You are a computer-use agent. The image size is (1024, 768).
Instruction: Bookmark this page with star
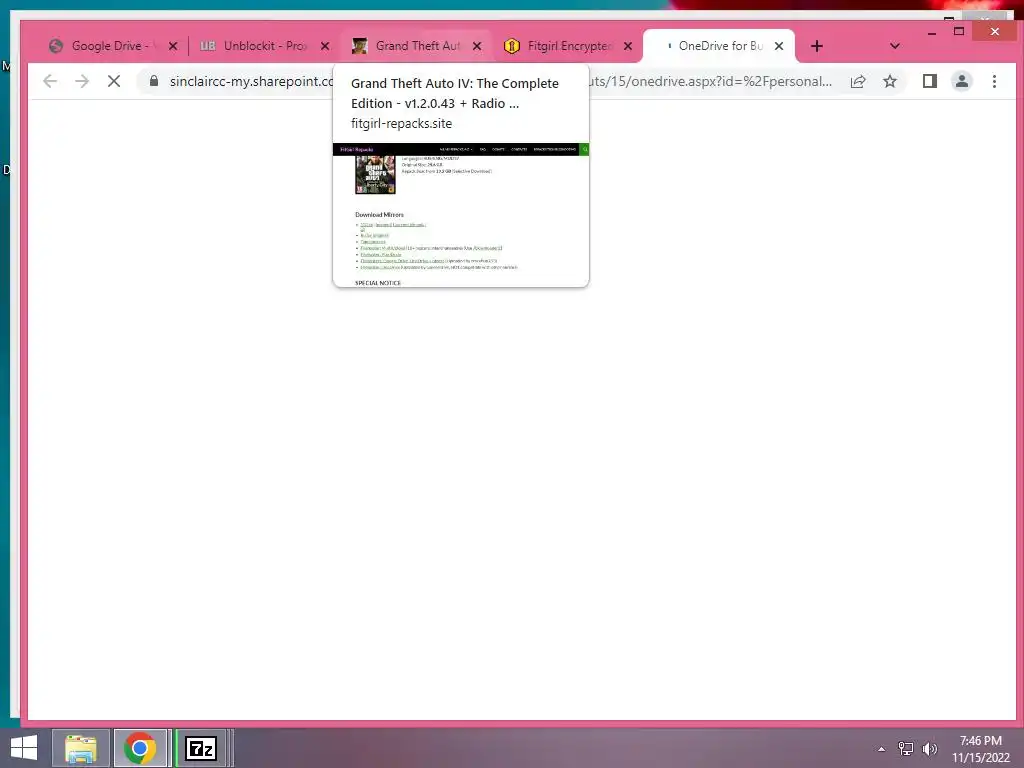890,82
